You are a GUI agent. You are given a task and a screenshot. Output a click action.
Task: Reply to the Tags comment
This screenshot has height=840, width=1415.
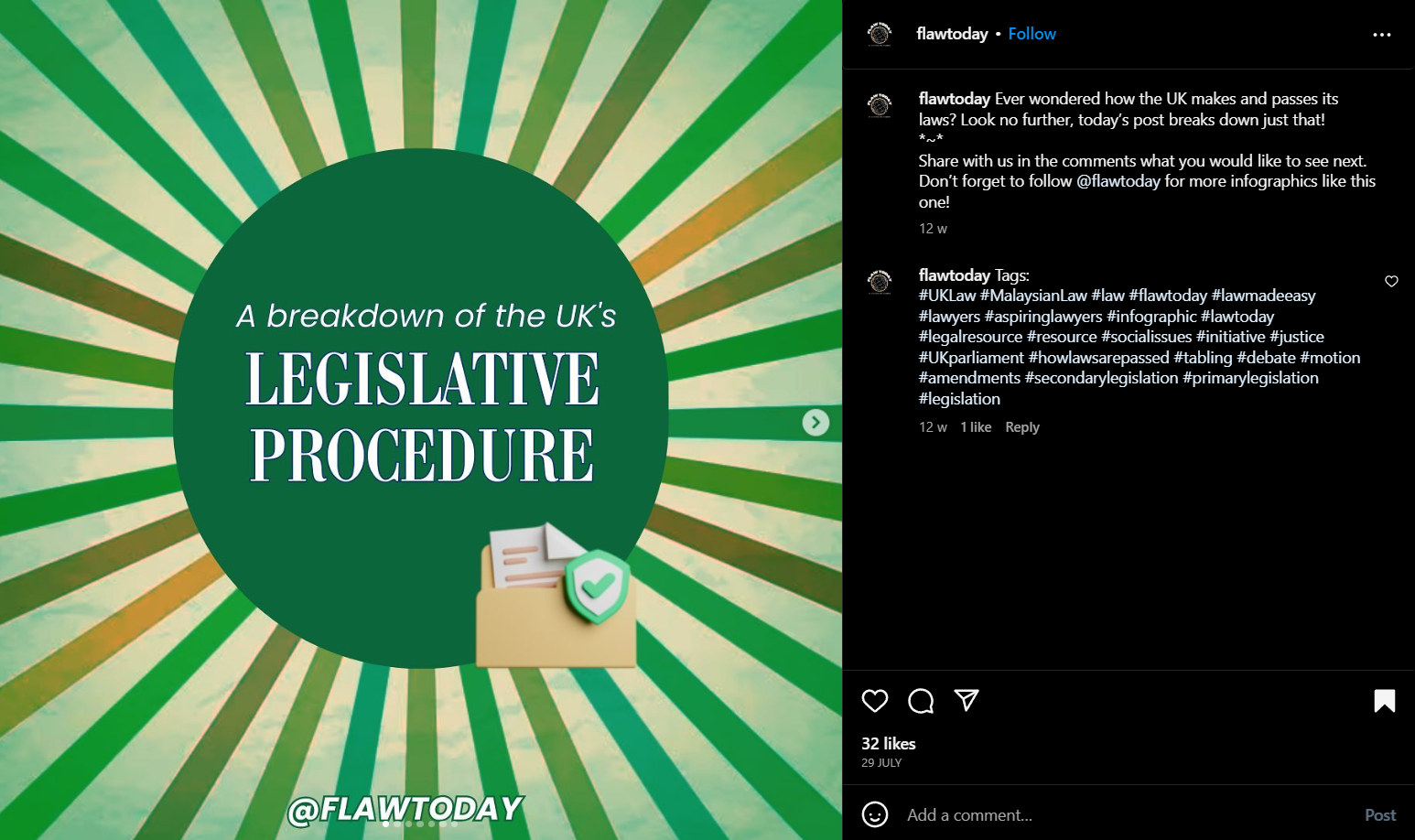(1022, 427)
